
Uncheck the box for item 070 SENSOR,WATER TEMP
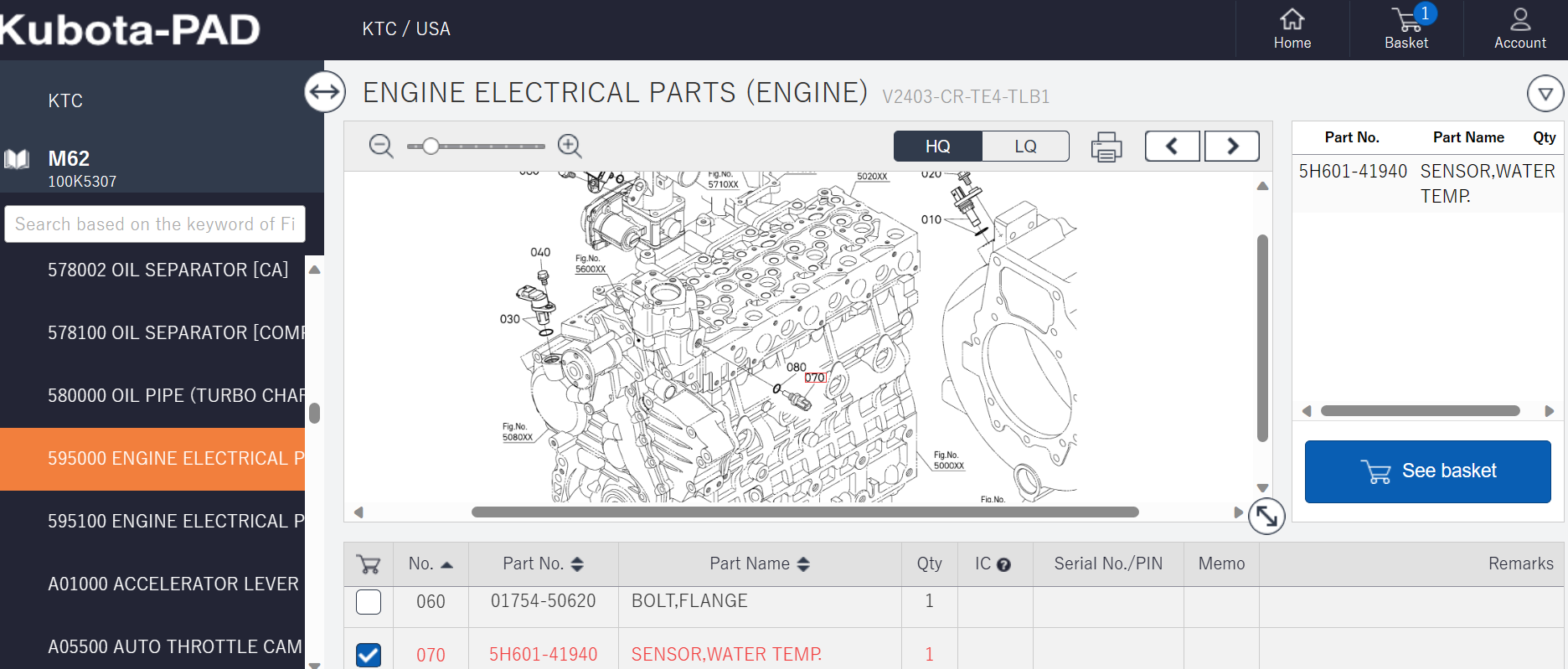click(x=369, y=655)
